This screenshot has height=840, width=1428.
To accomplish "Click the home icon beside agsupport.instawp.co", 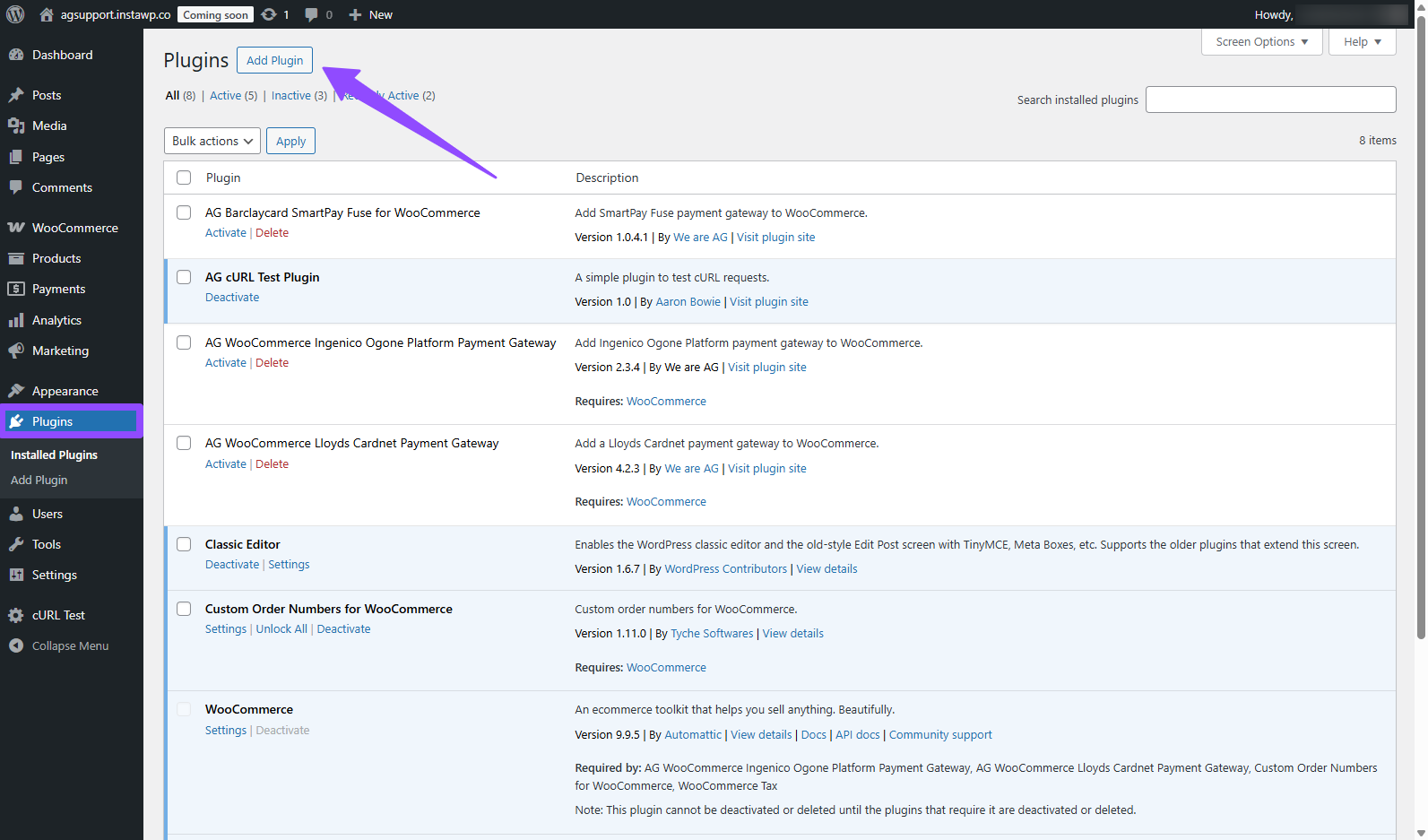I will 47,14.
